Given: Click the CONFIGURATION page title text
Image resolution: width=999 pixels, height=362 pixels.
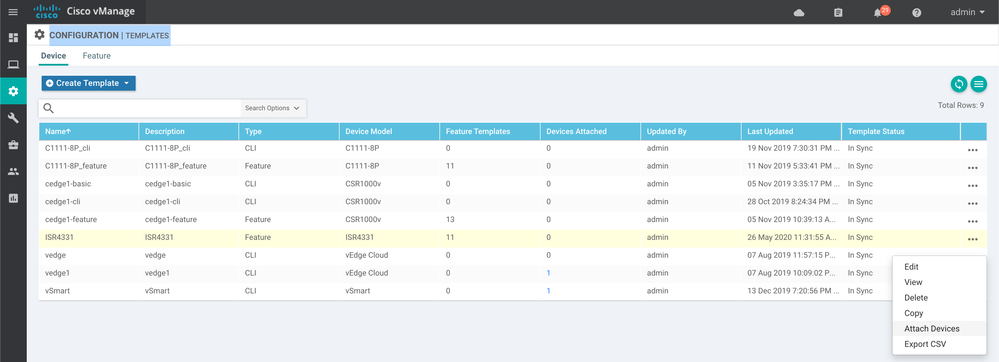Looking at the screenshot, I should [83, 35].
